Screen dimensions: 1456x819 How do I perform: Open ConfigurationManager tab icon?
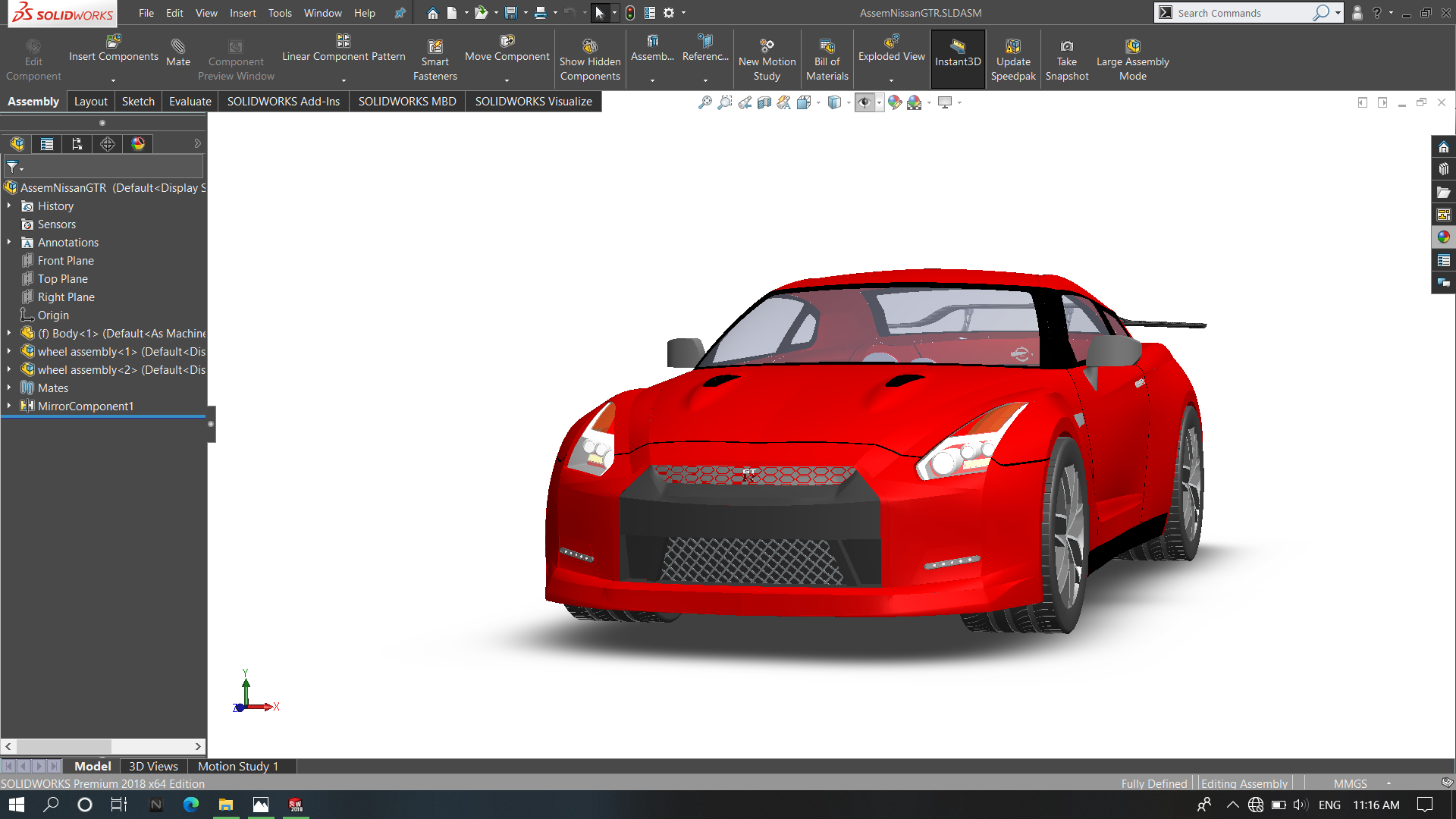pos(77,144)
